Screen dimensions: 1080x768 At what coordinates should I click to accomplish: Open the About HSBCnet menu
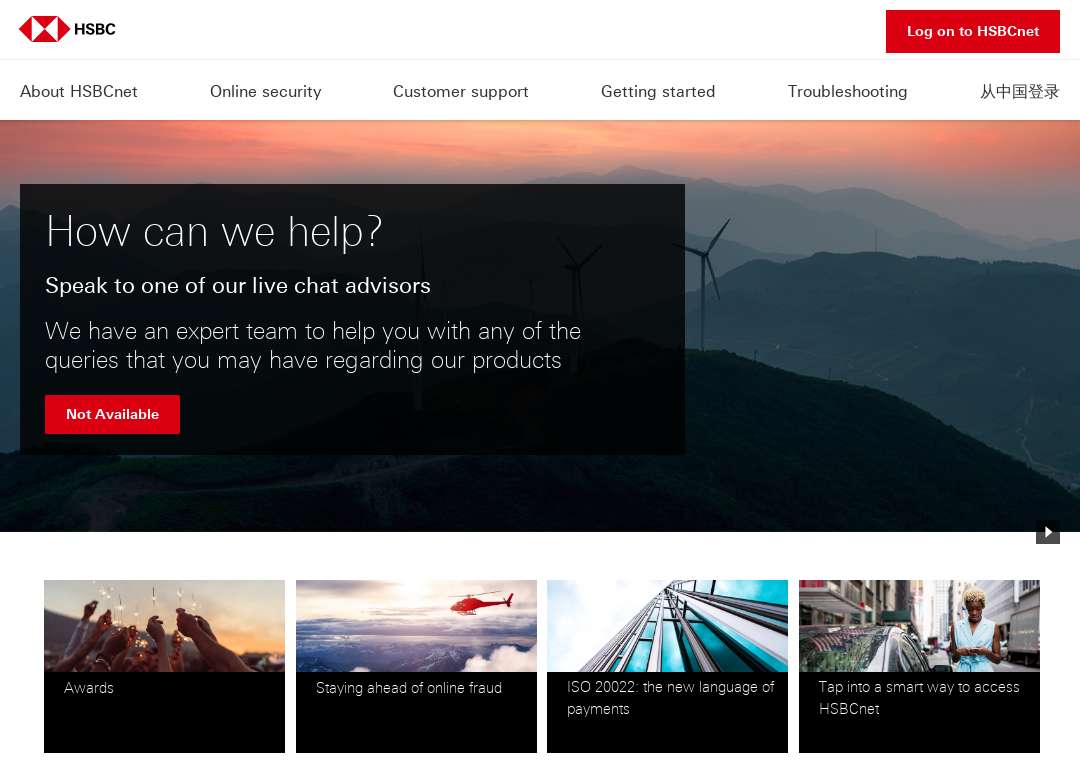tap(79, 92)
